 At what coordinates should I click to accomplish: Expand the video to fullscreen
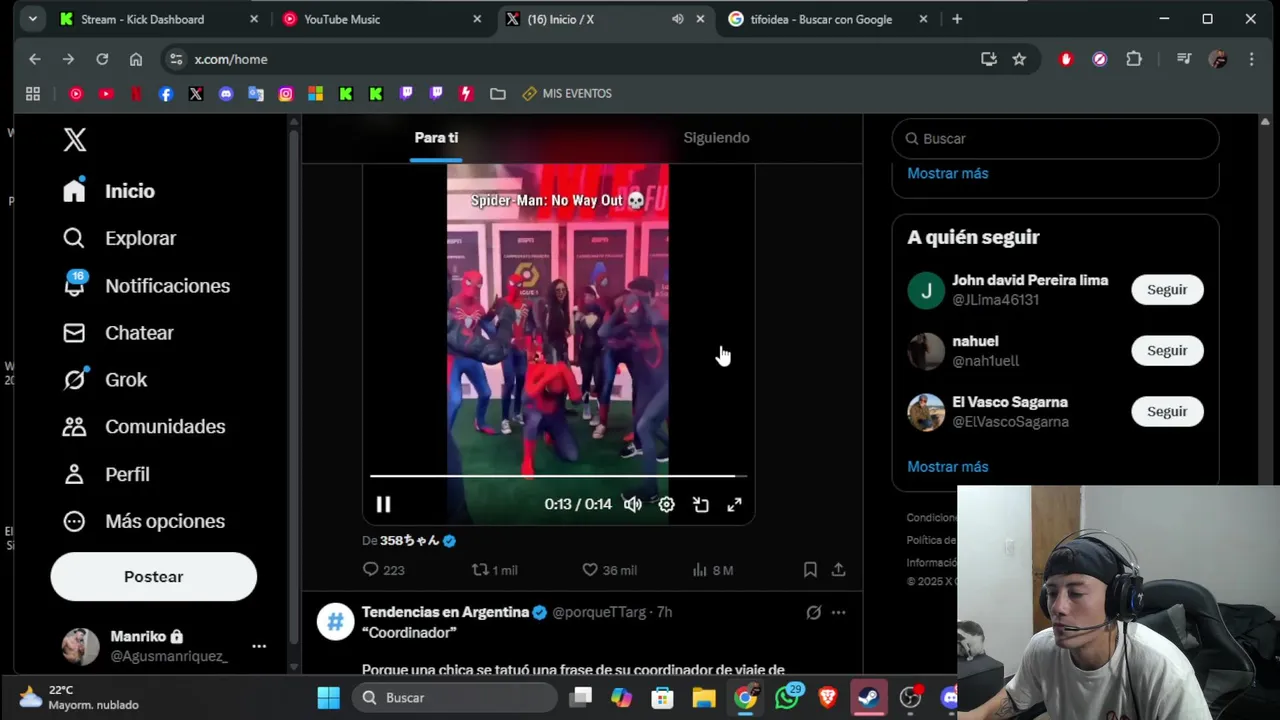(x=735, y=505)
